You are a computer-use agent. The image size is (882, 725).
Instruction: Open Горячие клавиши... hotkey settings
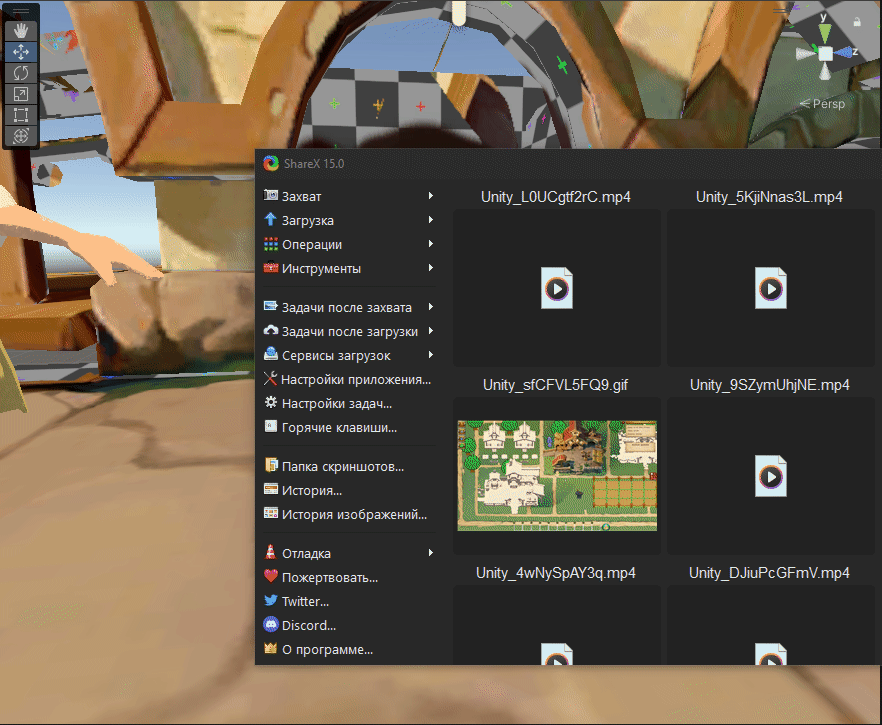(x=349, y=427)
